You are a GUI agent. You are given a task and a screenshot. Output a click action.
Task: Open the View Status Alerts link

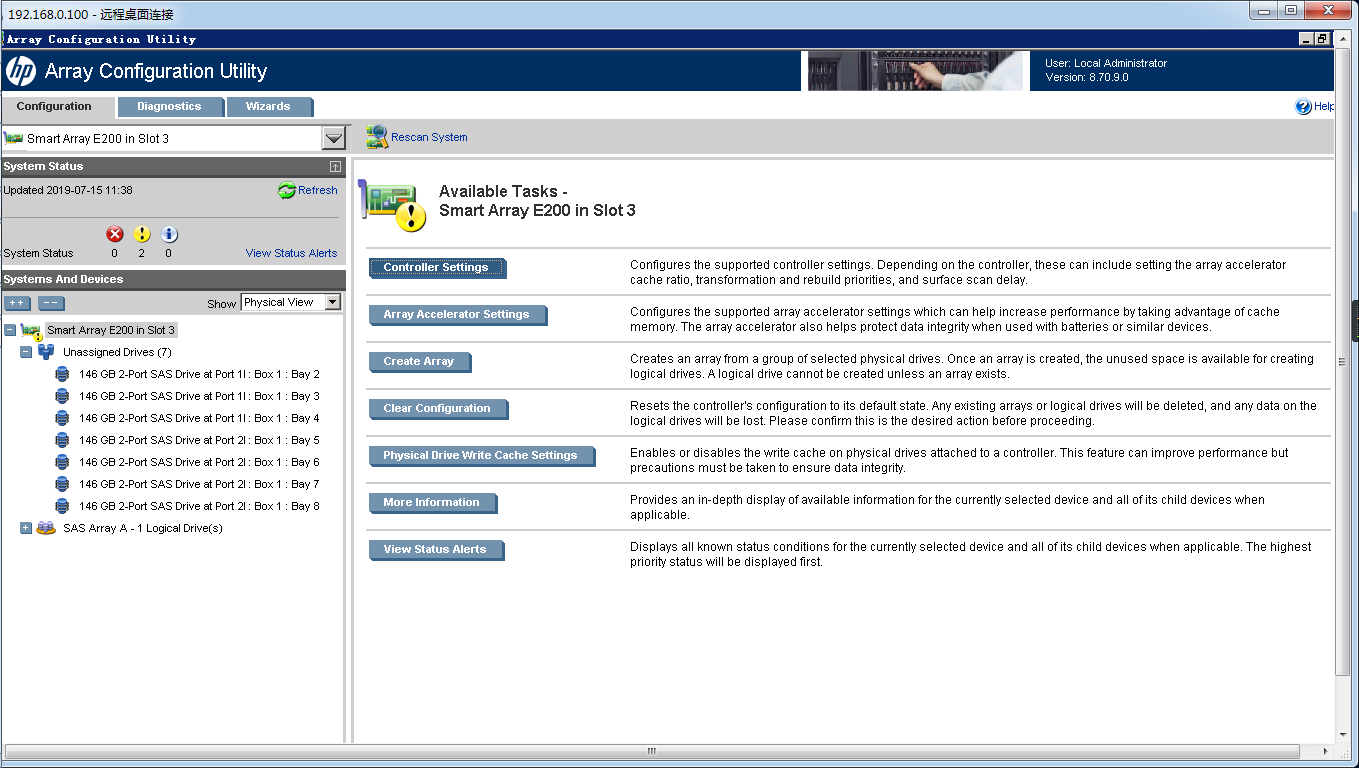coord(291,253)
